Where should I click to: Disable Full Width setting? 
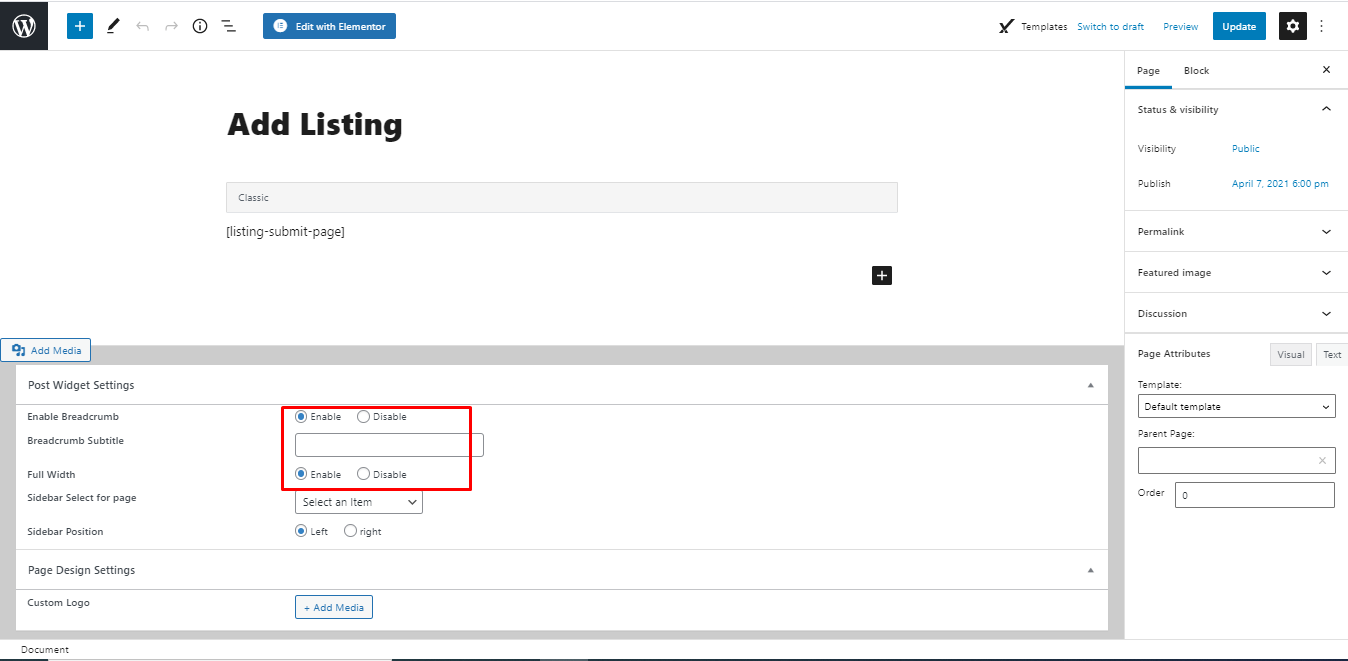362,473
